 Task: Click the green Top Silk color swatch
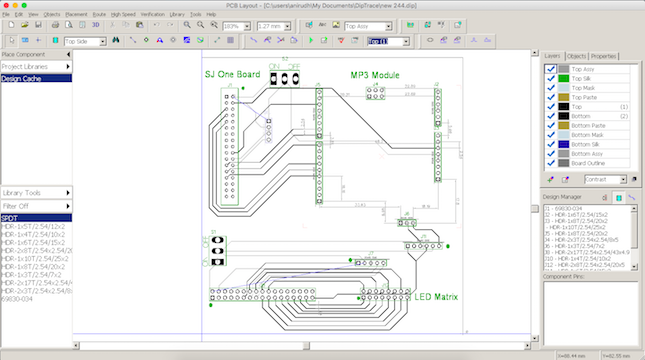pyautogui.click(x=564, y=79)
